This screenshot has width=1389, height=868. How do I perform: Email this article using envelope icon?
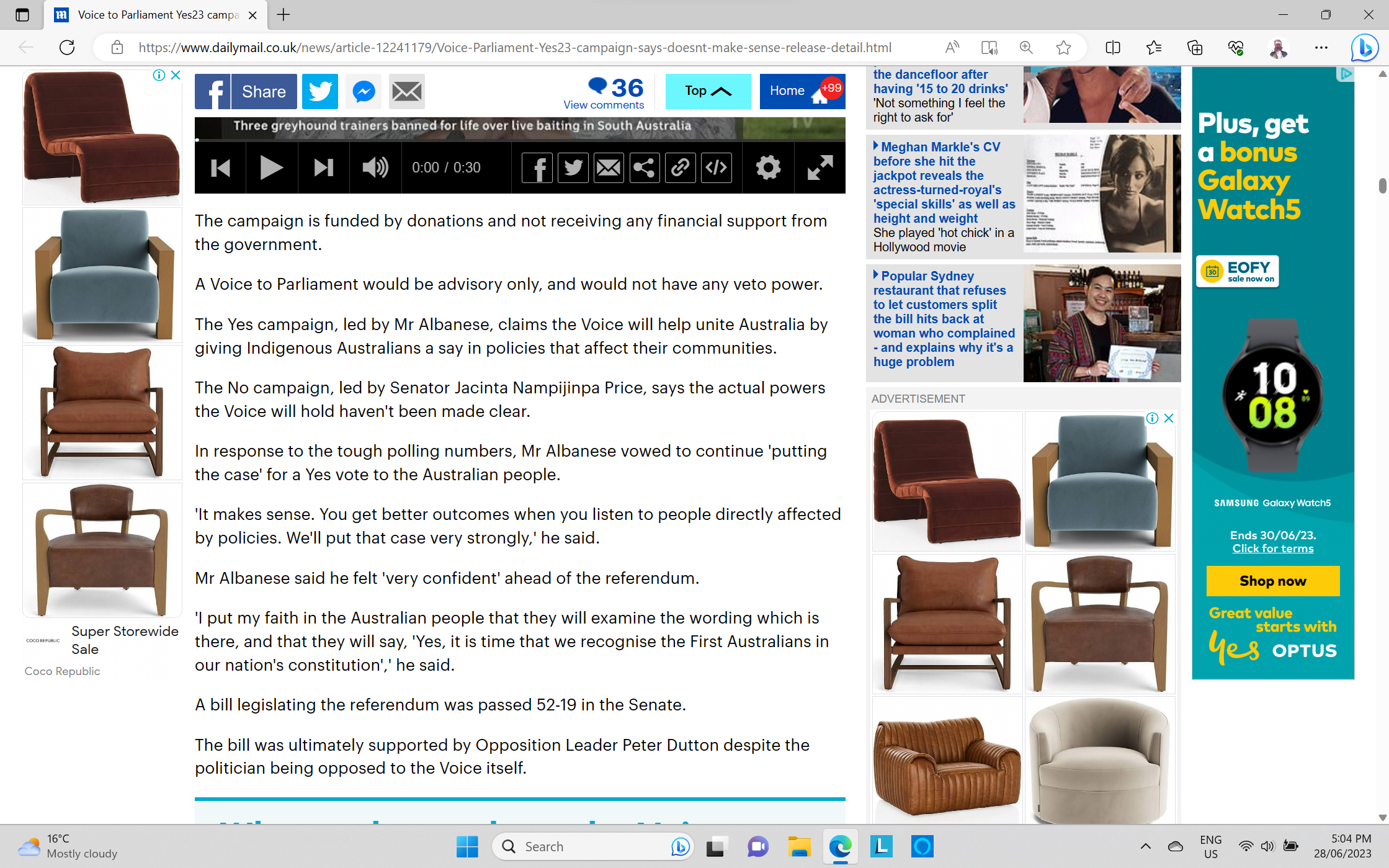407,91
